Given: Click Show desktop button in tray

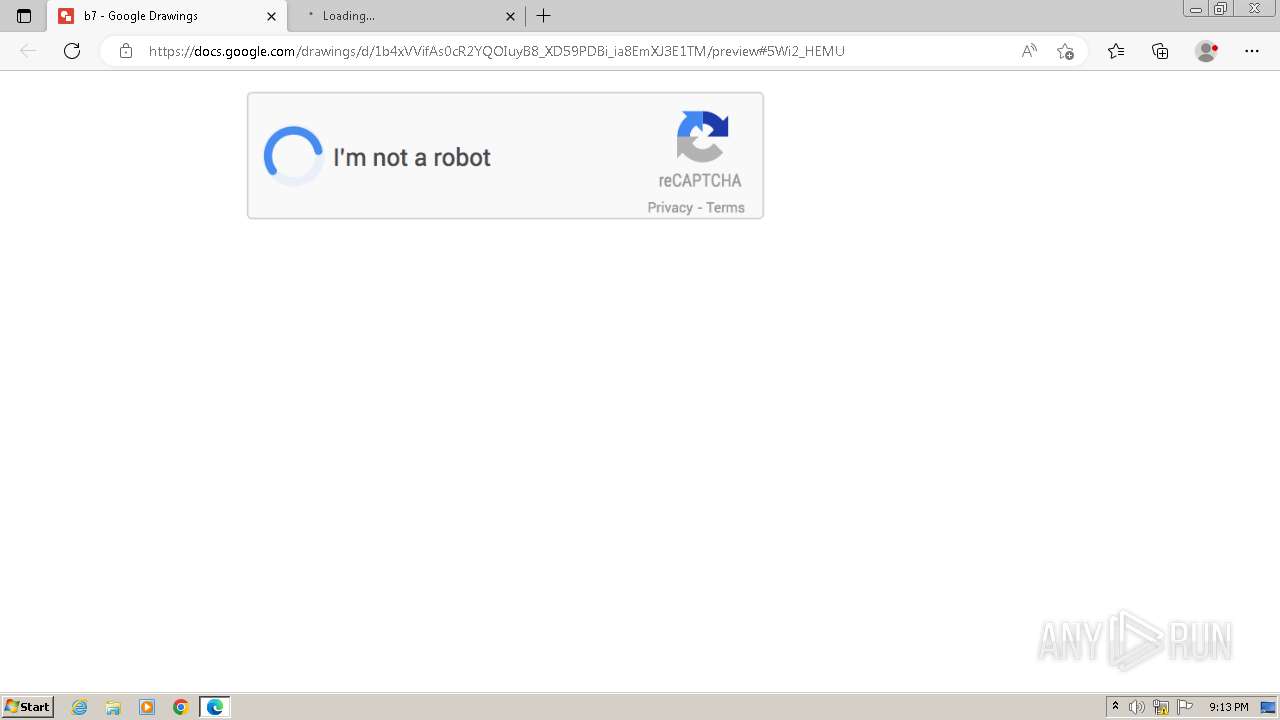Looking at the screenshot, I should click(x=1269, y=707).
